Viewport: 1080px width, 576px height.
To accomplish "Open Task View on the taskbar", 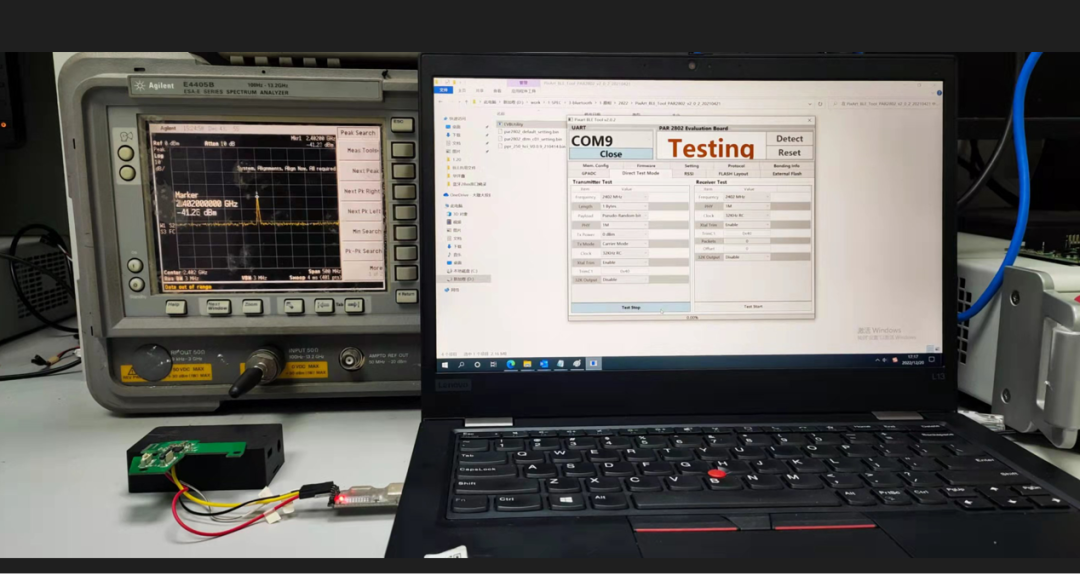I will pos(493,364).
